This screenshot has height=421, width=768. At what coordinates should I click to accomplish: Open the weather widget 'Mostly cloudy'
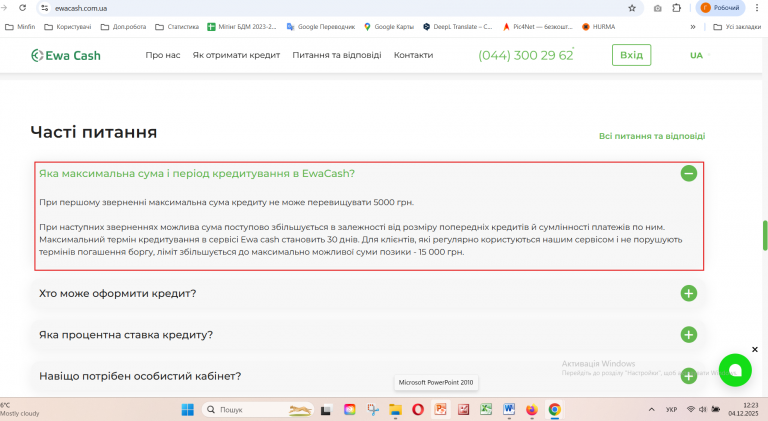pos(20,409)
